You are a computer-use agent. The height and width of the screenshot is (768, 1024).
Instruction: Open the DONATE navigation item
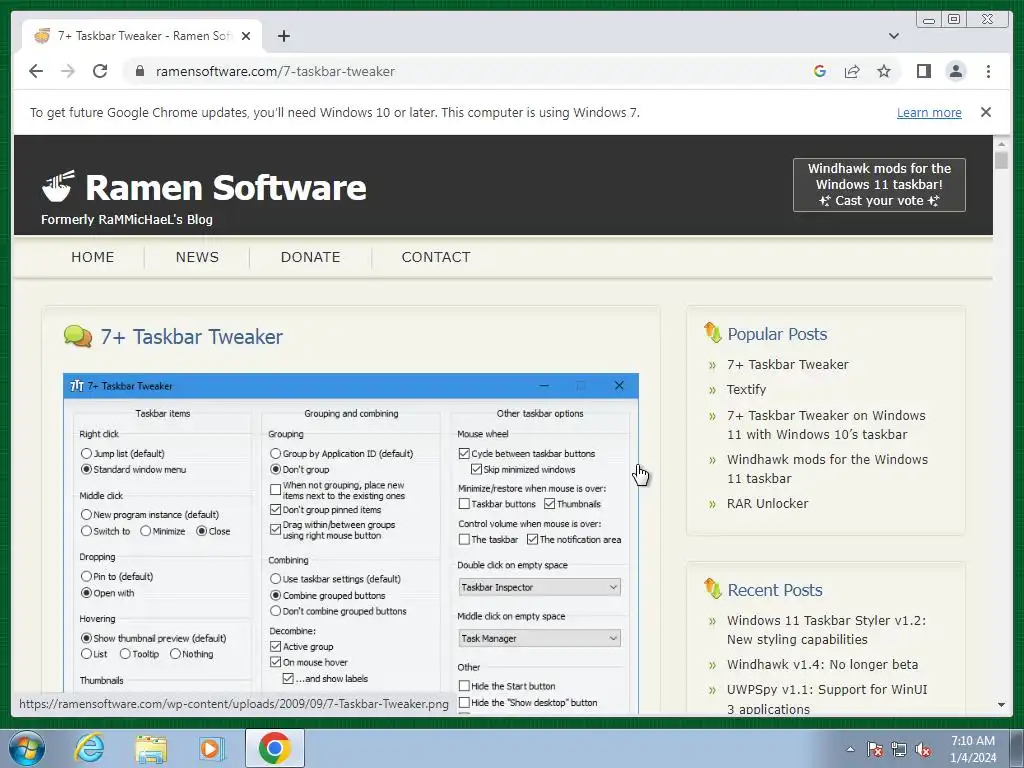click(x=310, y=257)
